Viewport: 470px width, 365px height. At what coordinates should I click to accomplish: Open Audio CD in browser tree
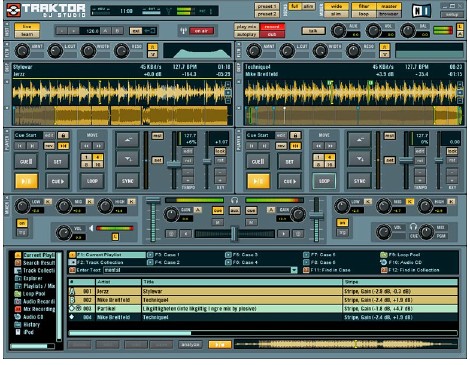pyautogui.click(x=29, y=317)
